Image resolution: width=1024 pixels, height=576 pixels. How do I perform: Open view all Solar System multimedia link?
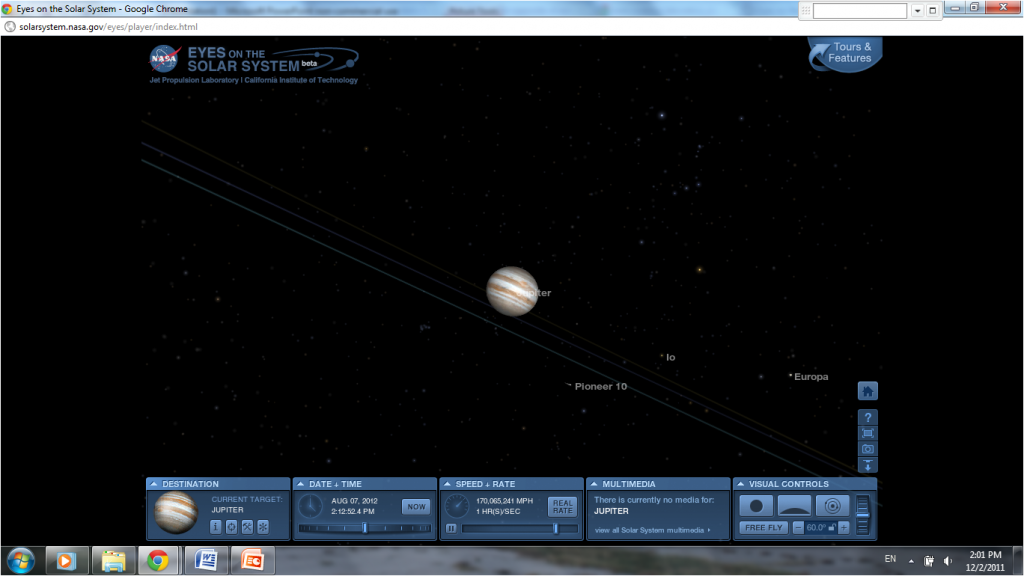pyautogui.click(x=650, y=530)
